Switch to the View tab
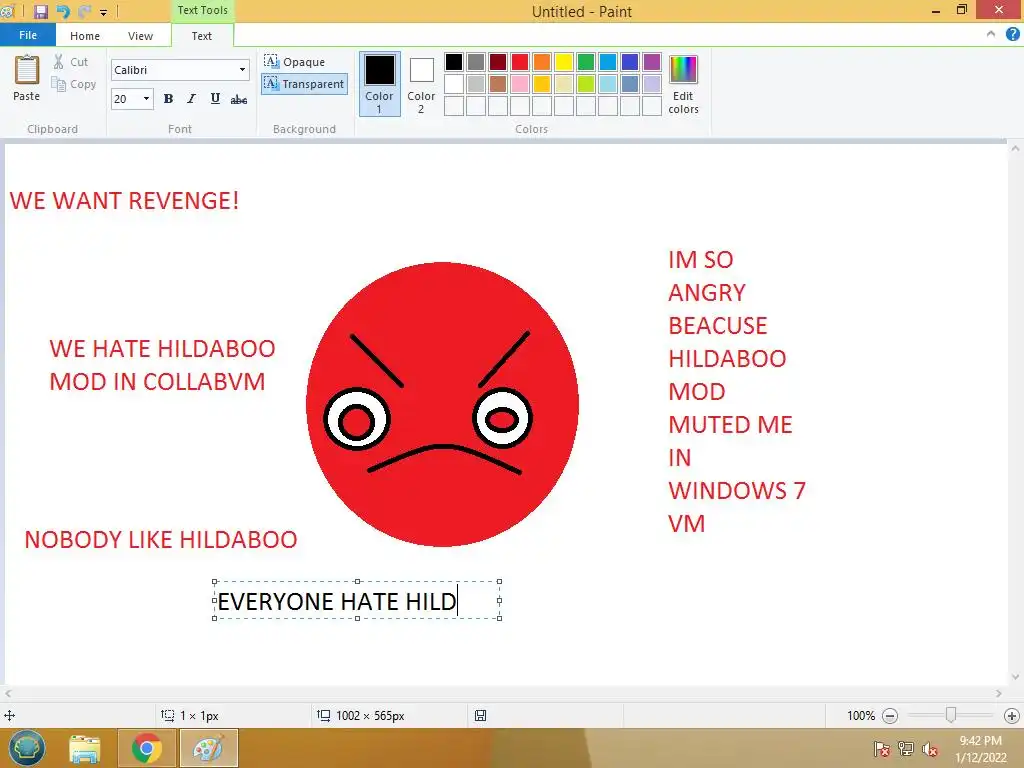 [x=140, y=36]
